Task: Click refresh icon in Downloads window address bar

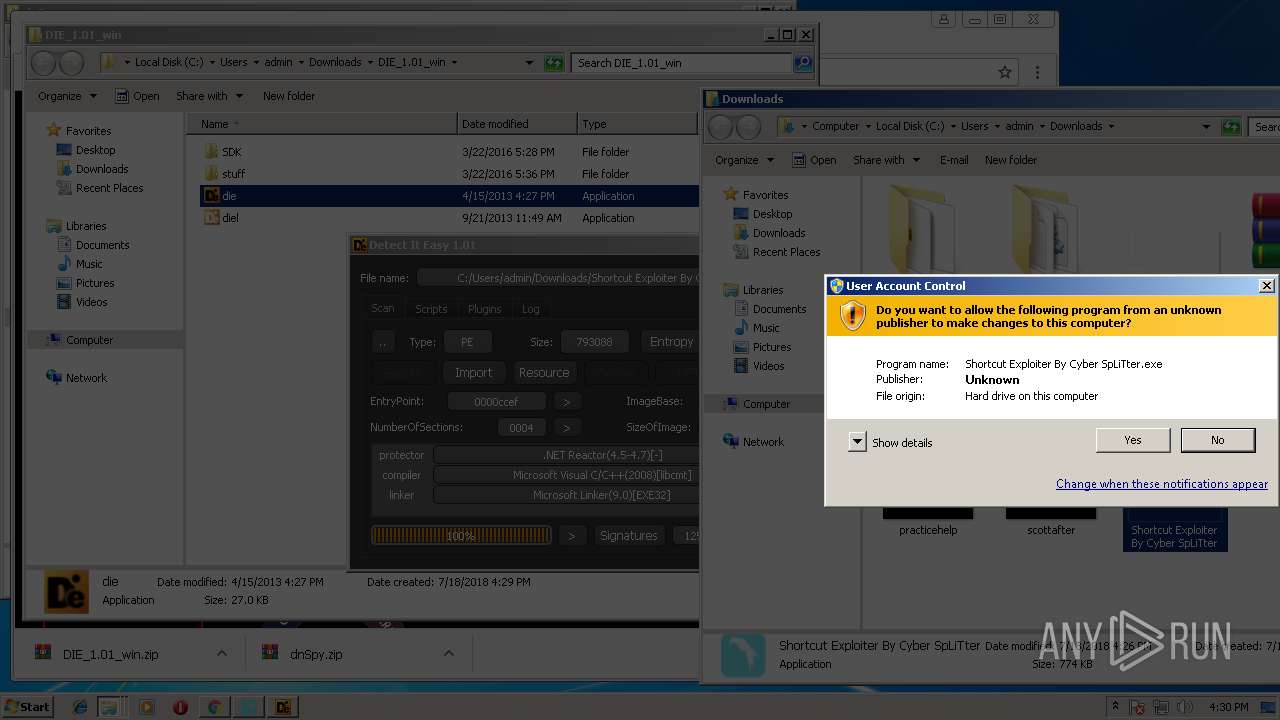Action: point(1232,126)
